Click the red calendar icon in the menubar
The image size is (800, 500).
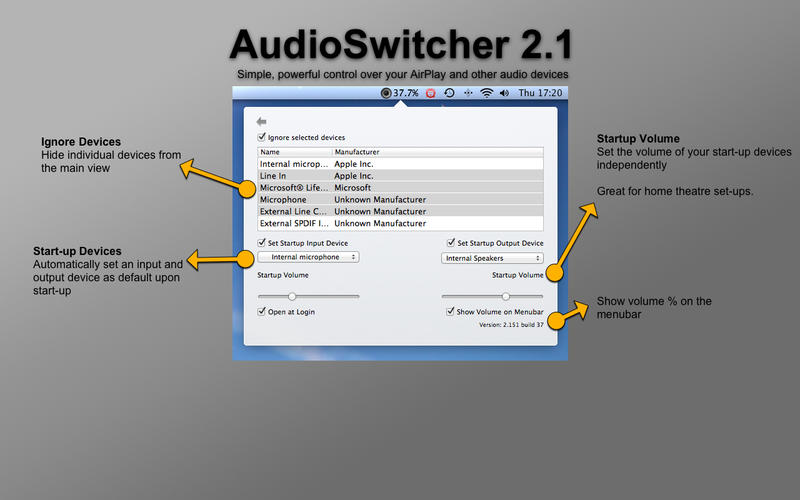(x=430, y=93)
